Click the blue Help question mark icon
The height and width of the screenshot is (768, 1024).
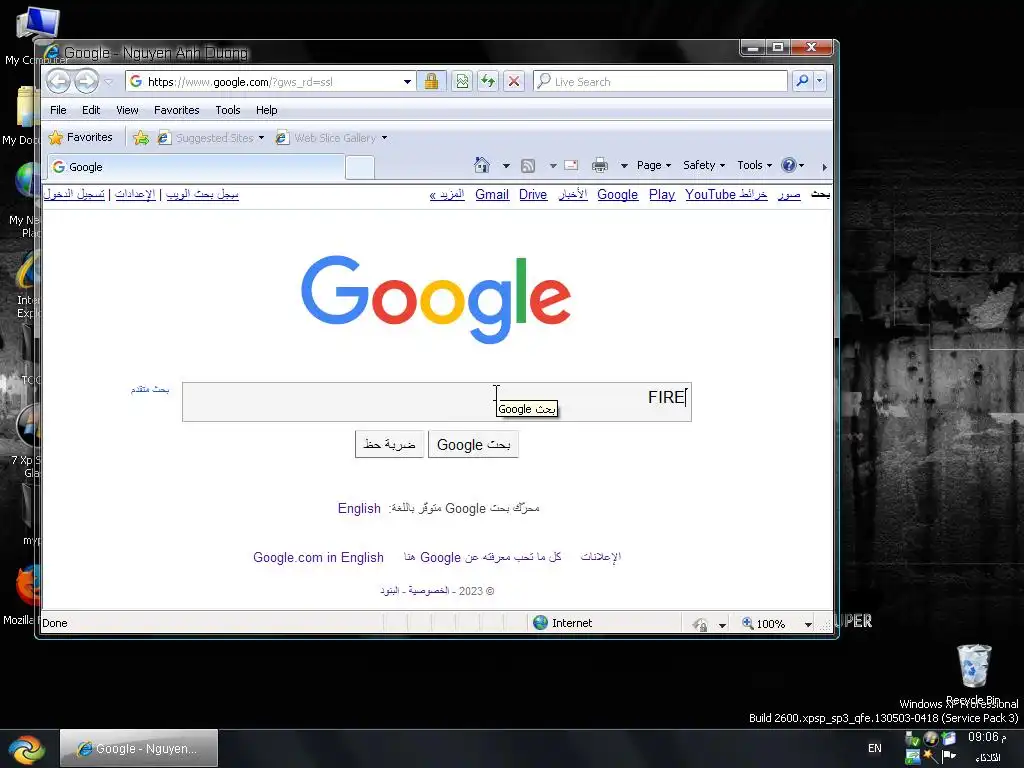(x=789, y=165)
